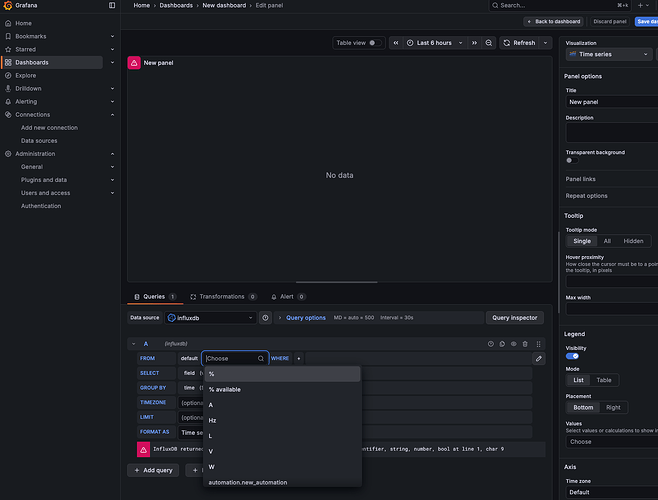Switch to Queries tab
This screenshot has height=500, width=658.
(x=155, y=296)
